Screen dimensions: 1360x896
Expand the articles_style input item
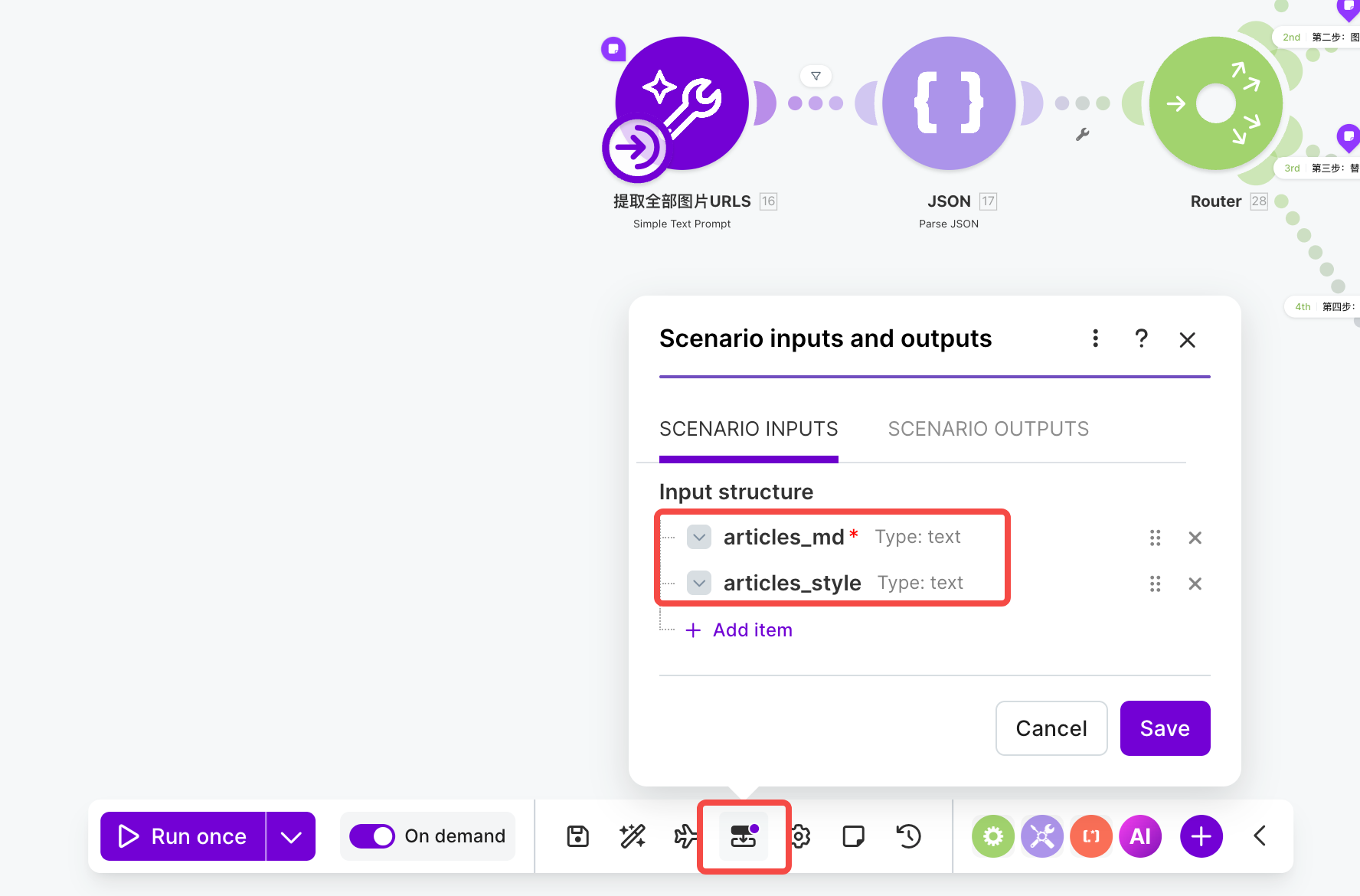coord(699,583)
